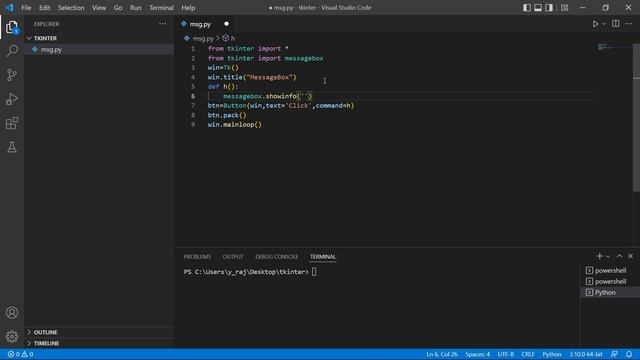
Task: Click the feedback icon in status bar
Action: [x=614, y=354]
